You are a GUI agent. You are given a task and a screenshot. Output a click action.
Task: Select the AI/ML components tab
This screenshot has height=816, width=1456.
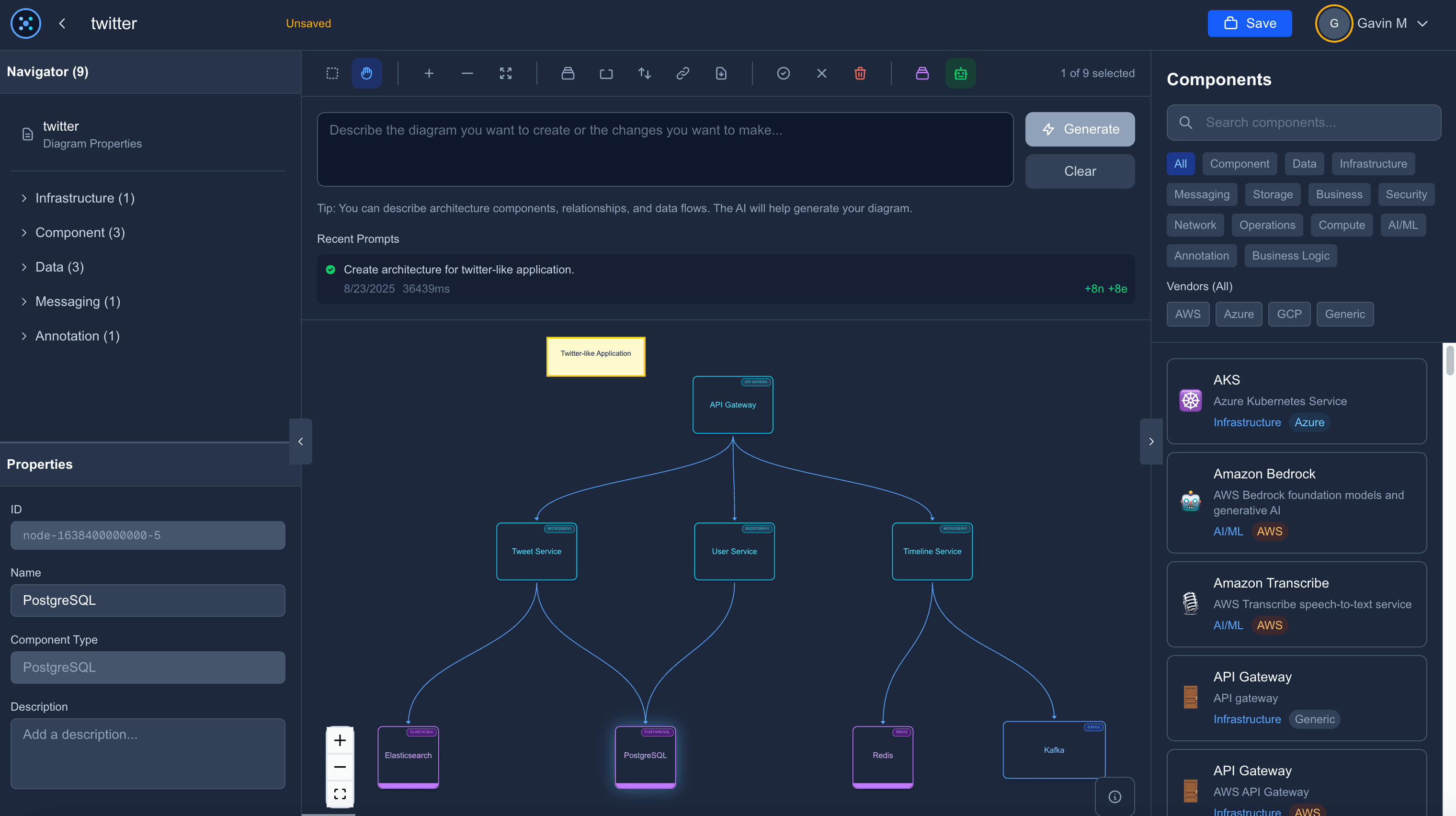(1403, 224)
